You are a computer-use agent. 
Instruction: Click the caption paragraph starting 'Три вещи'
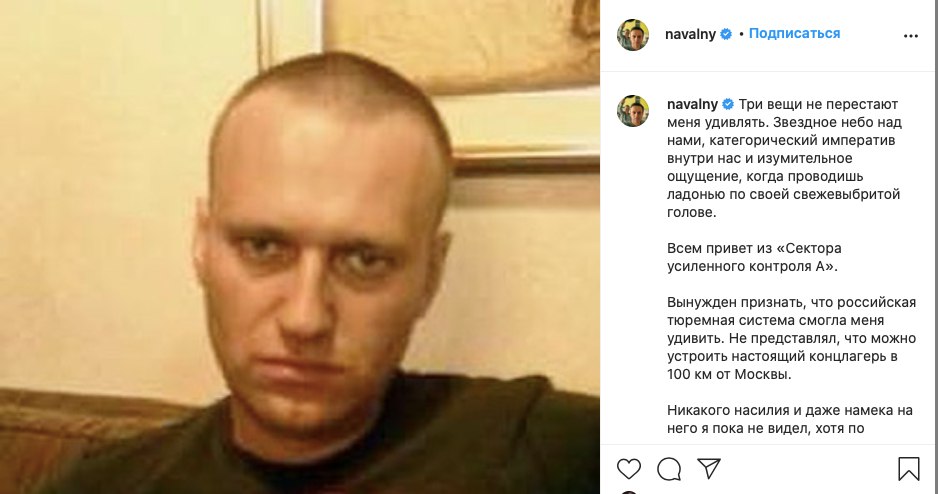[784, 158]
